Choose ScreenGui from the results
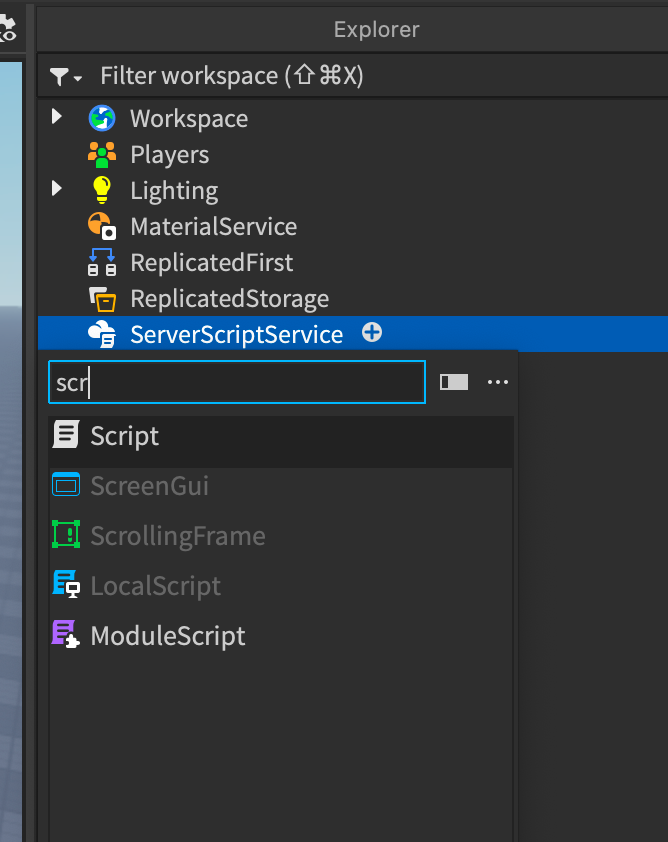This screenshot has height=842, width=668. (281, 485)
